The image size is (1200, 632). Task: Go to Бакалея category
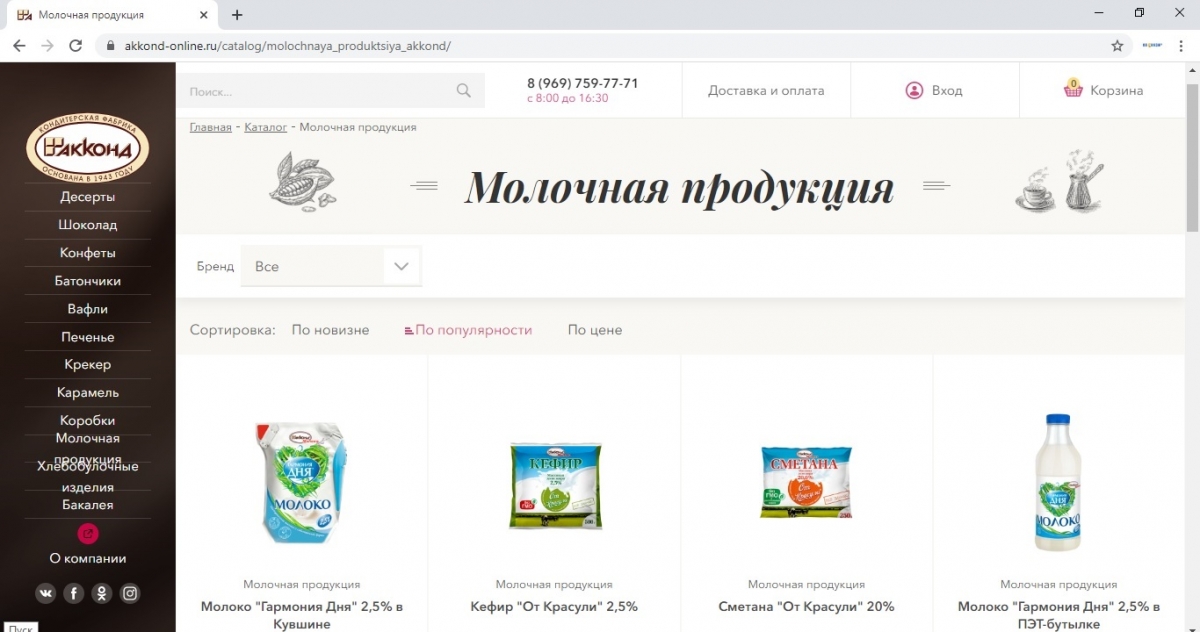click(x=88, y=505)
